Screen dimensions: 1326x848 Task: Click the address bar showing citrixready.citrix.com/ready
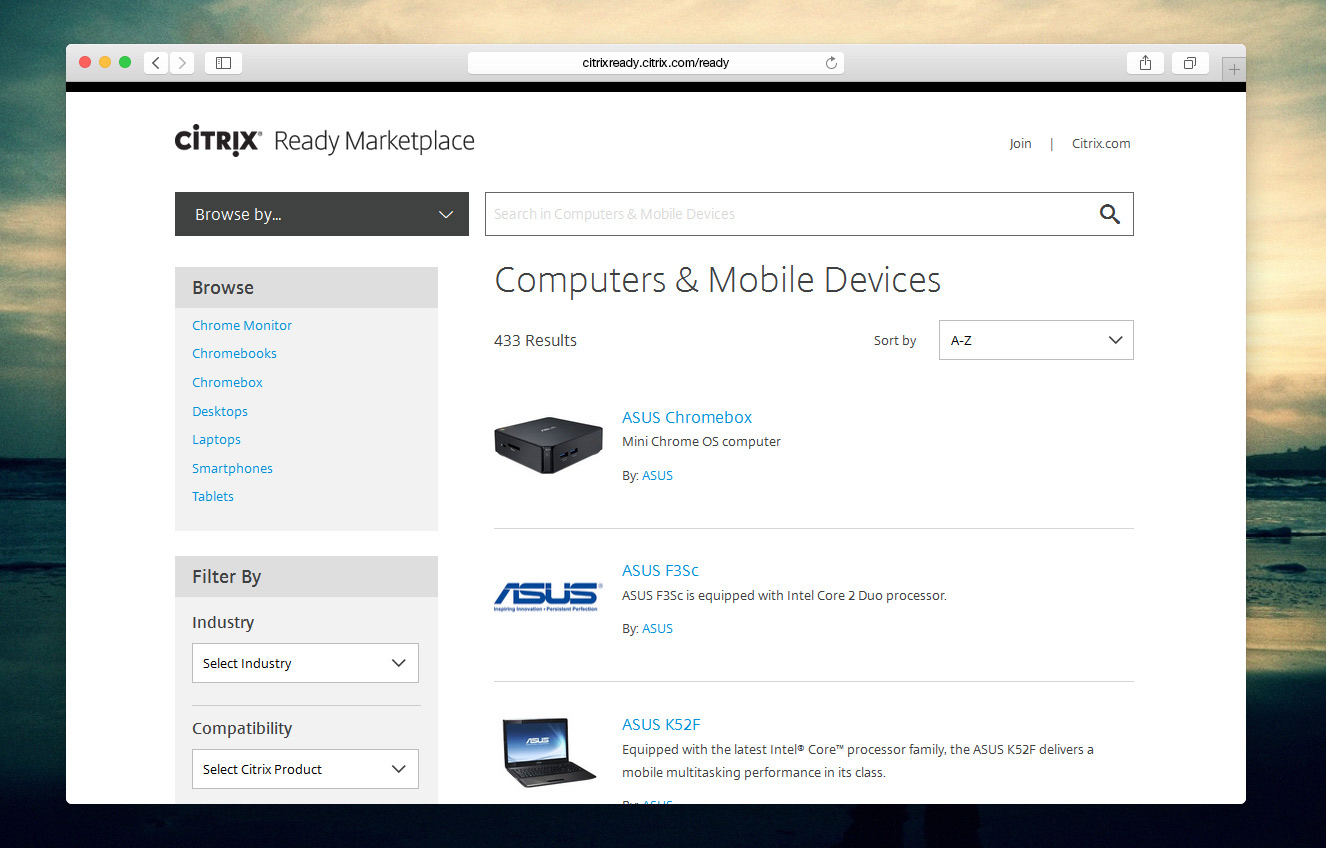656,63
